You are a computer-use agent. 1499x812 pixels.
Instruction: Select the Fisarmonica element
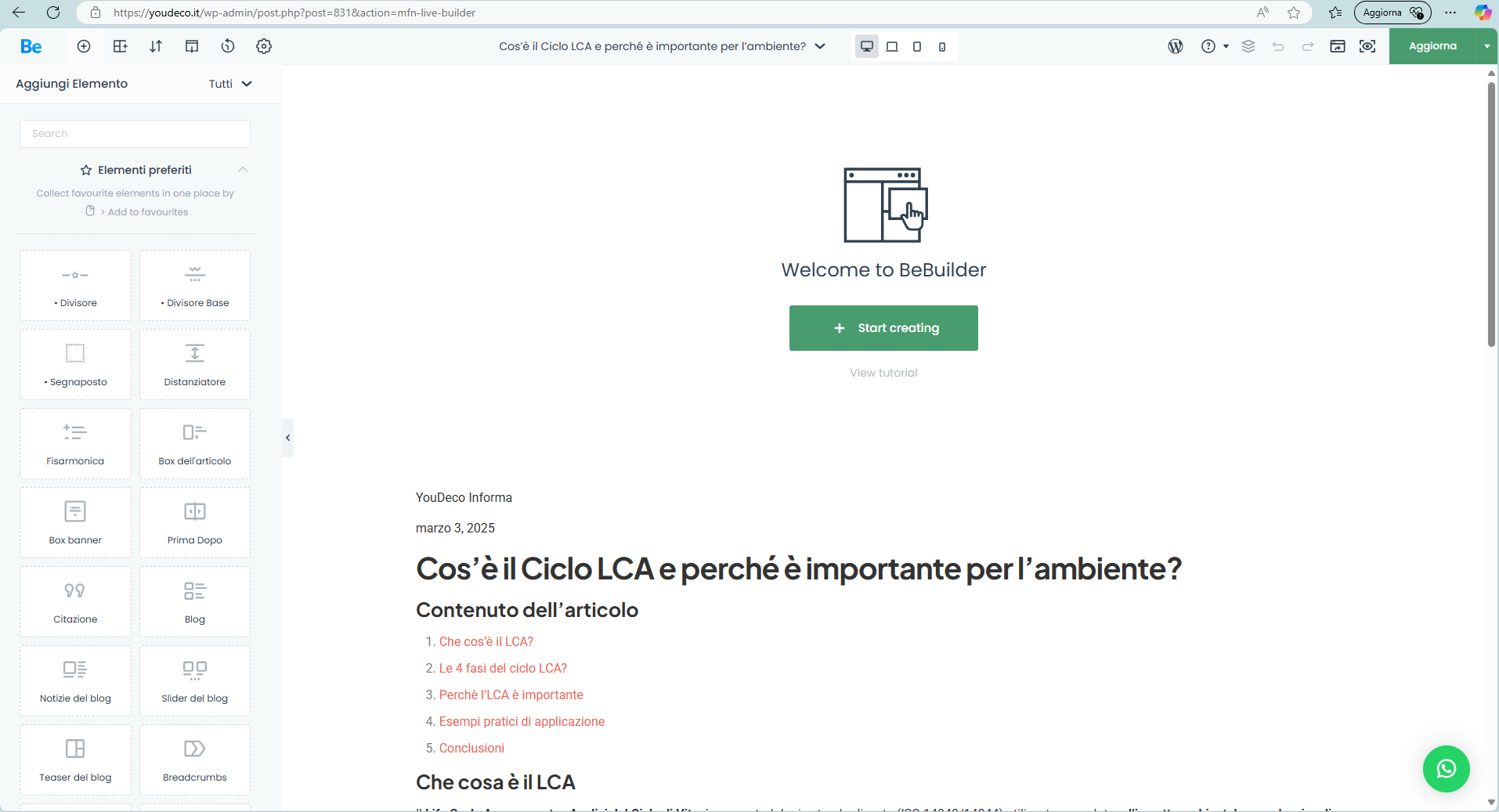75,443
